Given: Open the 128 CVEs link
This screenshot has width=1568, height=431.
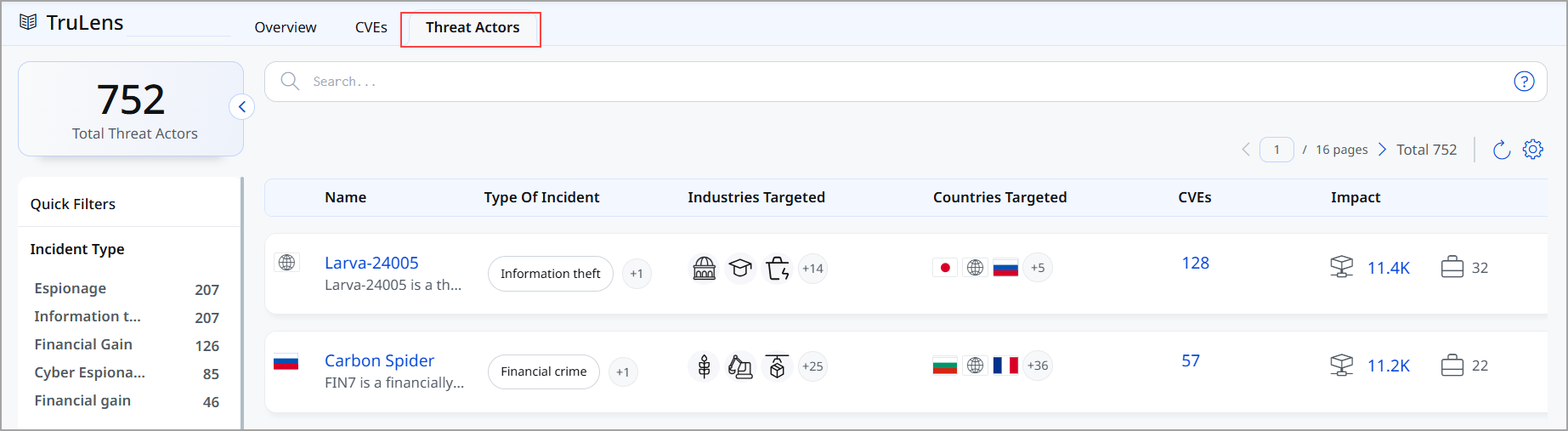Looking at the screenshot, I should 1195,263.
